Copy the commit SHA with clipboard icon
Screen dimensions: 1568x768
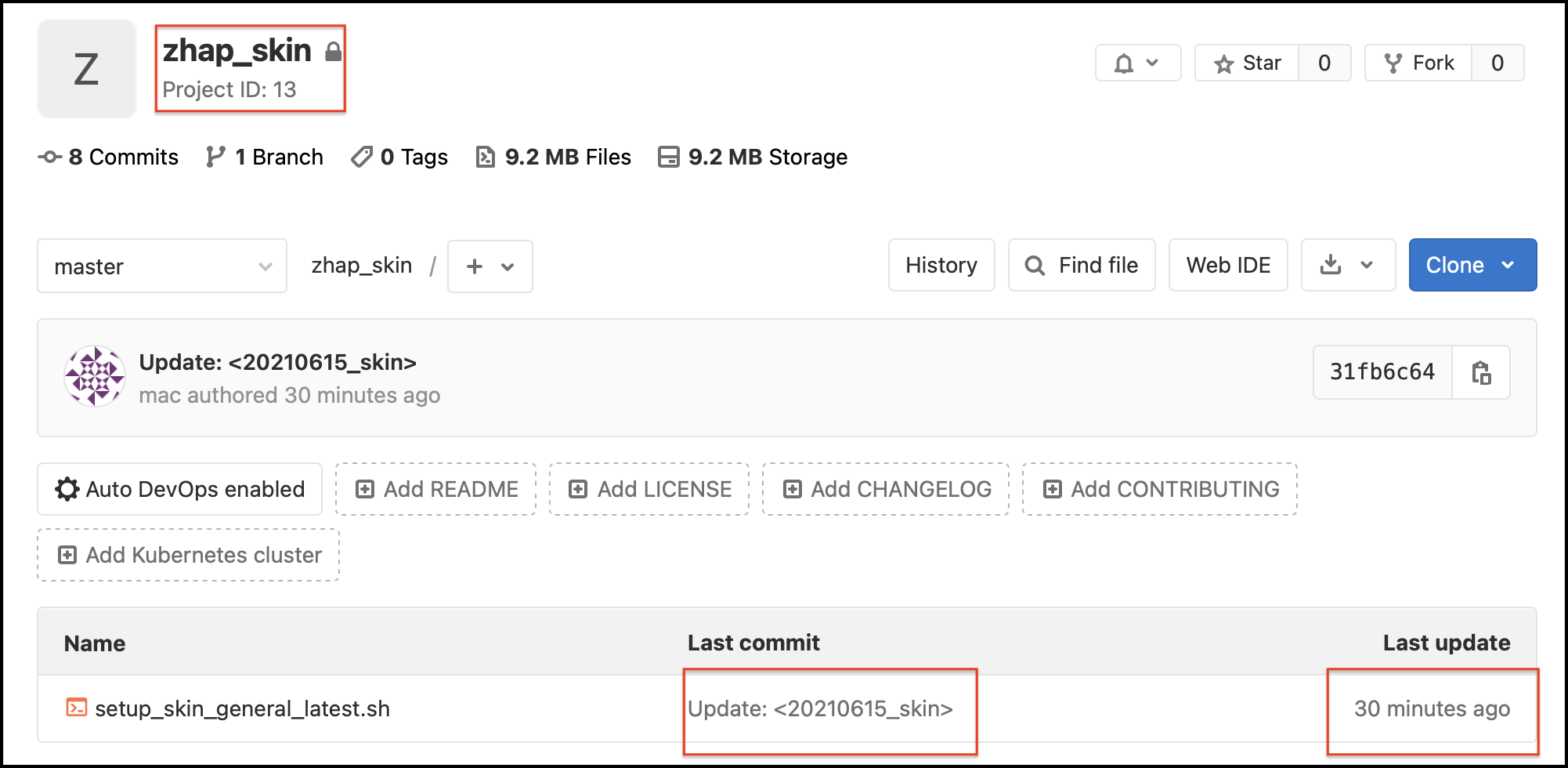tap(1480, 372)
